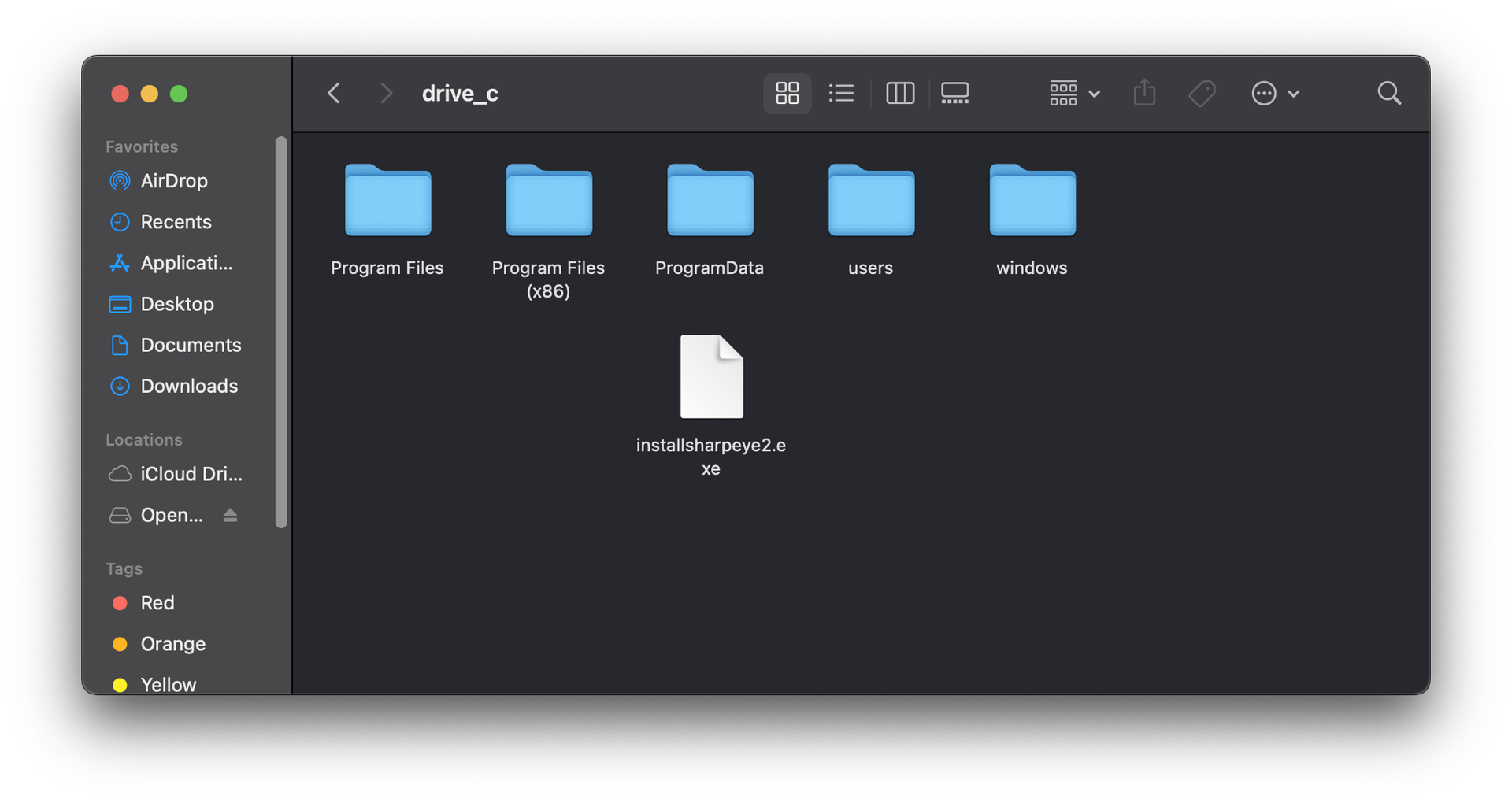Switch to icon grid view

point(787,94)
